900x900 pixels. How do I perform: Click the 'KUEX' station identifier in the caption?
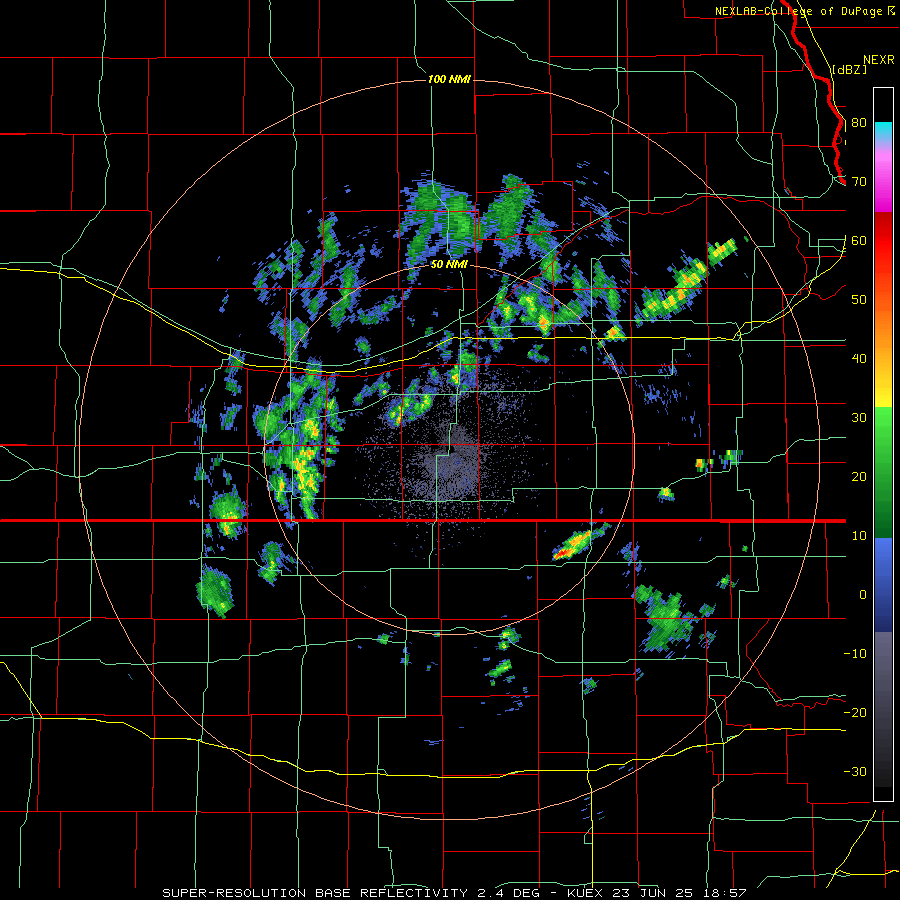pyautogui.click(x=585, y=893)
